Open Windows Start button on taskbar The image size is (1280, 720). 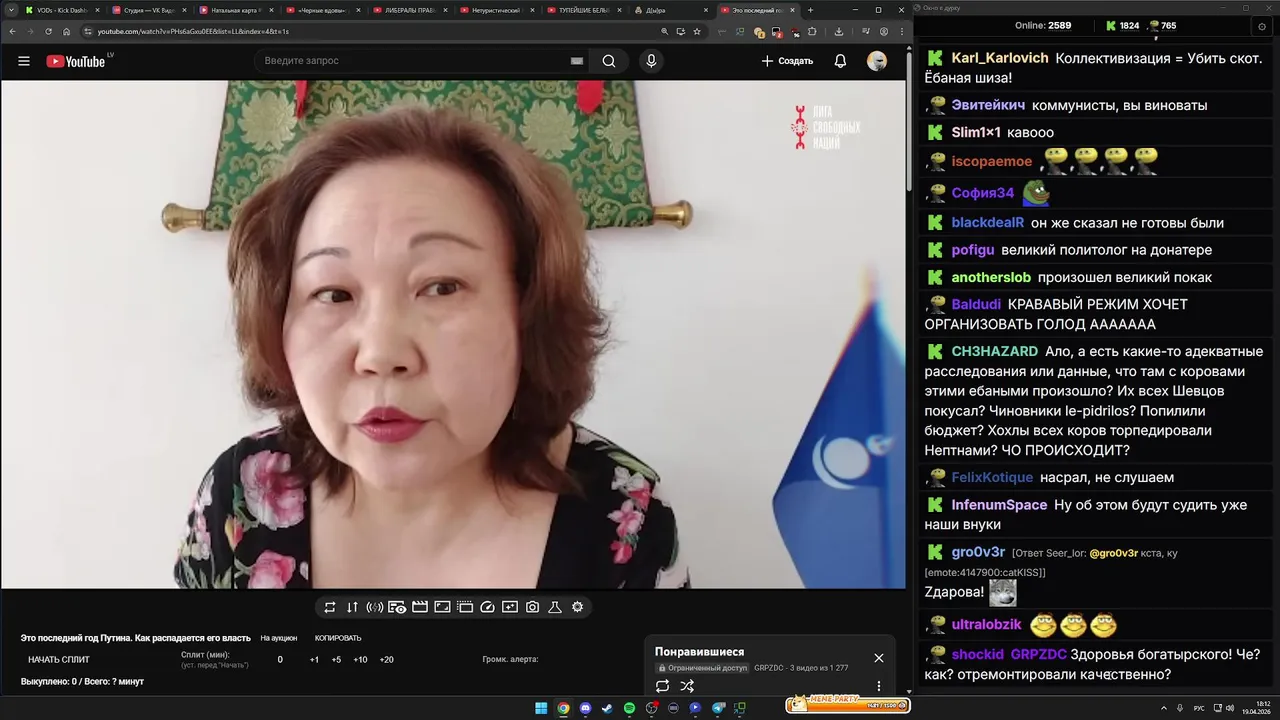(x=541, y=708)
